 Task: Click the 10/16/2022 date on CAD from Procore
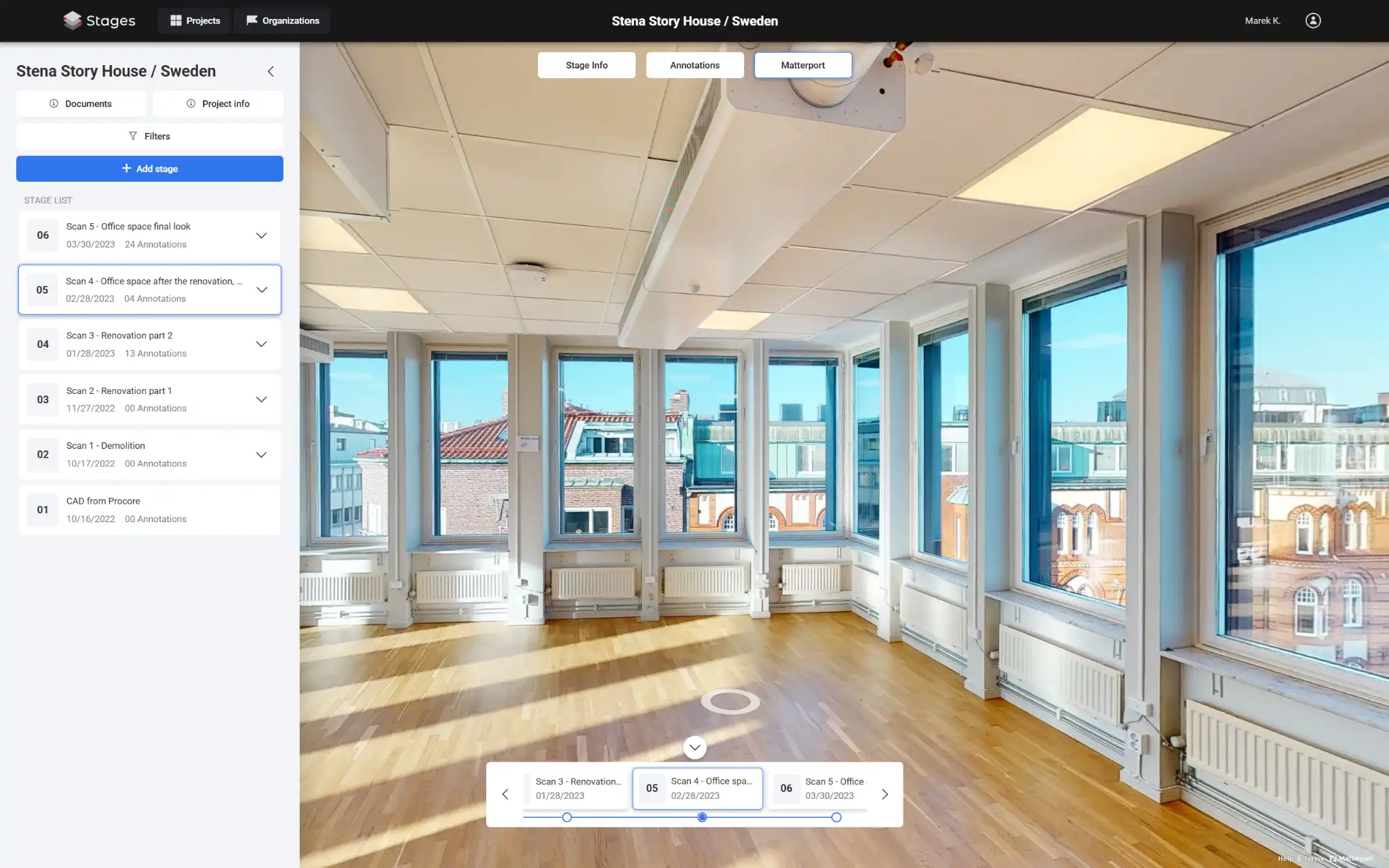click(x=91, y=519)
